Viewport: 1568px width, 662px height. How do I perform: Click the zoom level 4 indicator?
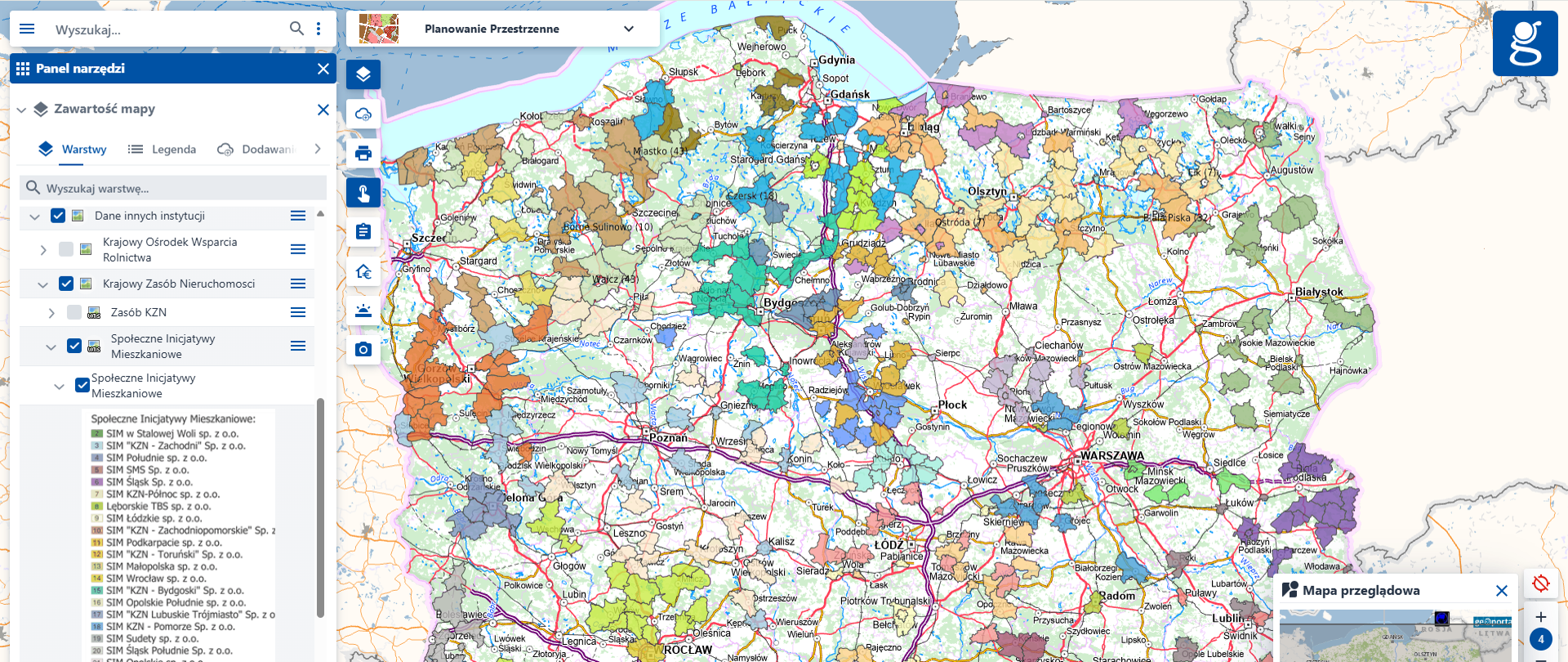[x=1541, y=639]
